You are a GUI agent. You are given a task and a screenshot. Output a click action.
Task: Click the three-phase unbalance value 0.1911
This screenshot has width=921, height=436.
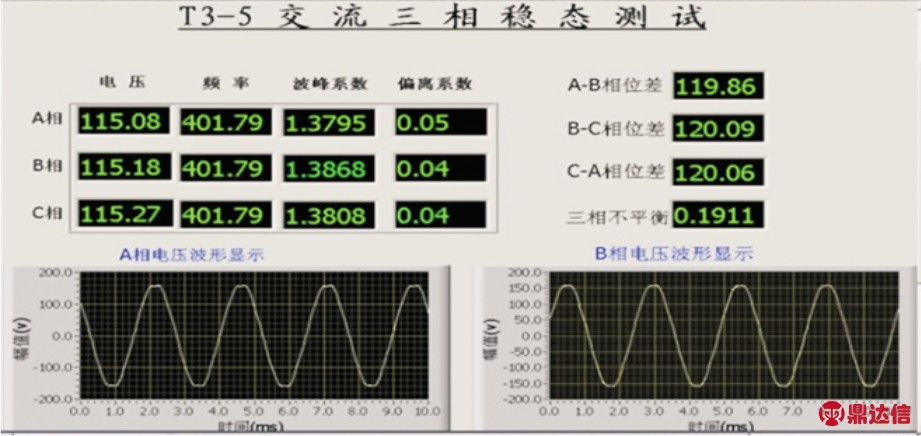click(x=718, y=215)
